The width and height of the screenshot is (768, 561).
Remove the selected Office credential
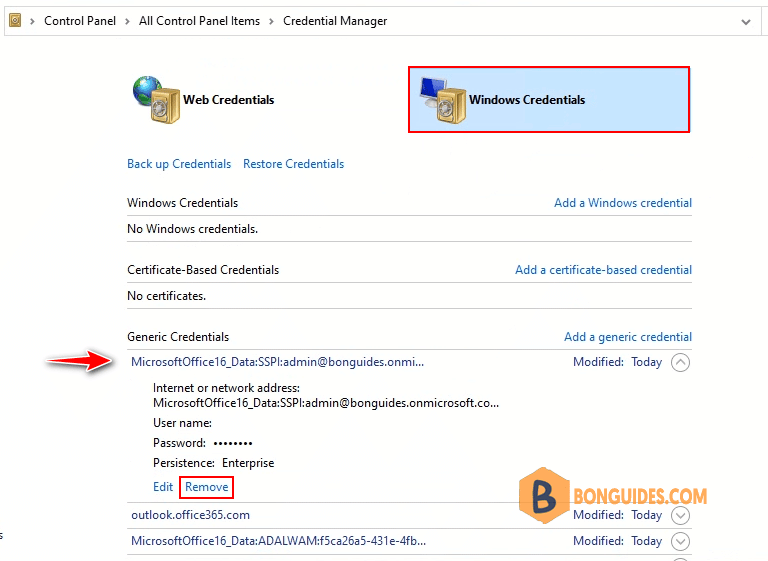[206, 487]
